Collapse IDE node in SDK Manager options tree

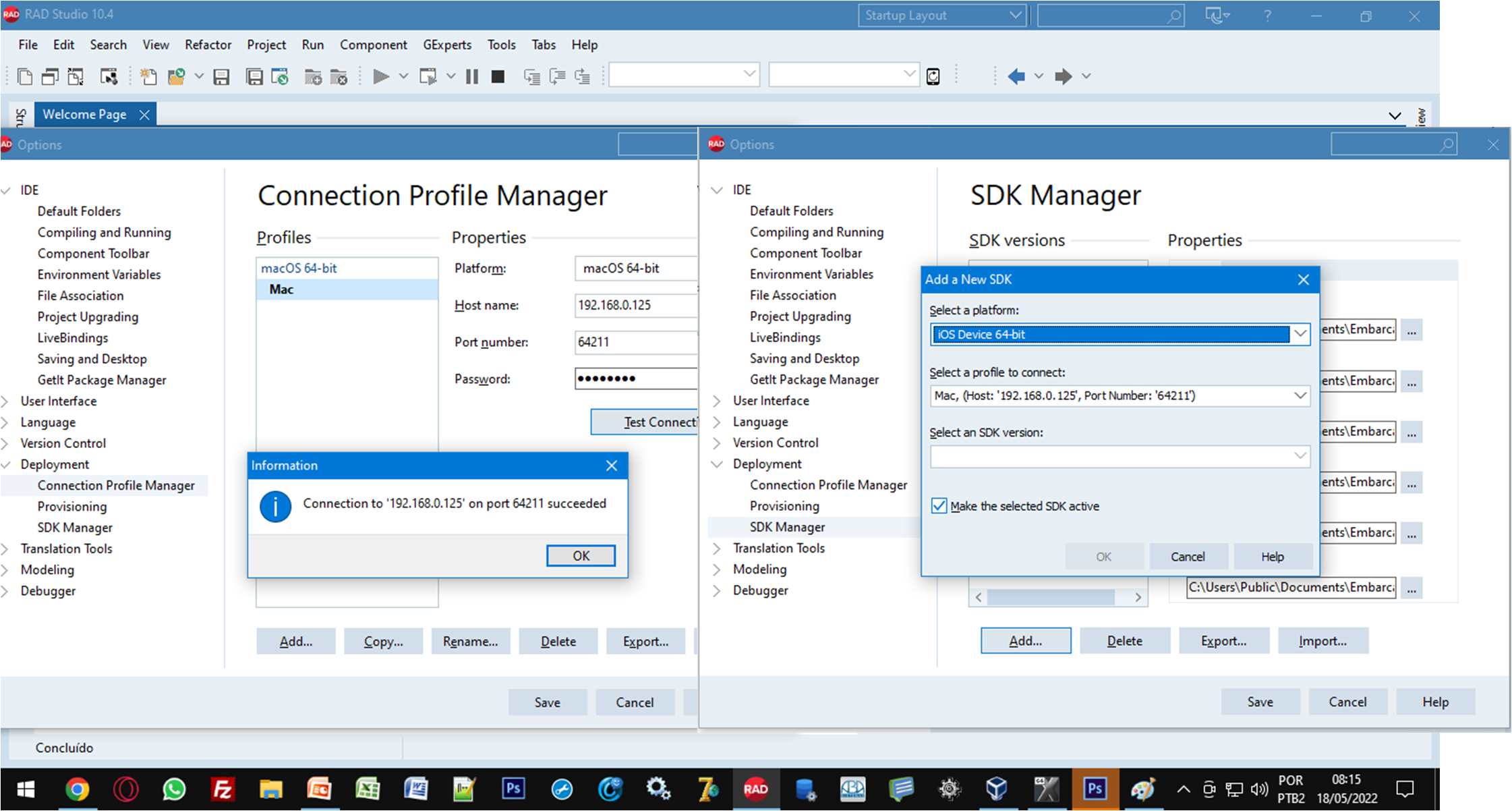coord(717,190)
